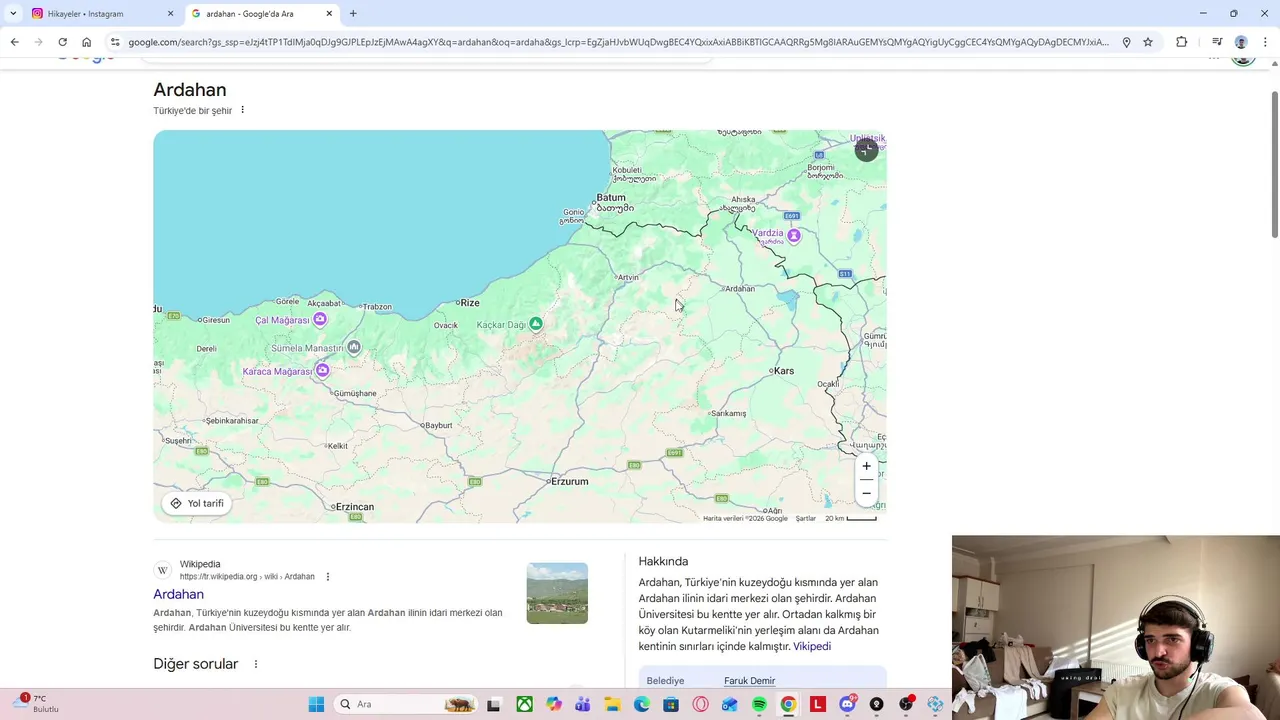Select Çal Mağarası marker on map
This screenshot has width=1280, height=720.
point(320,319)
